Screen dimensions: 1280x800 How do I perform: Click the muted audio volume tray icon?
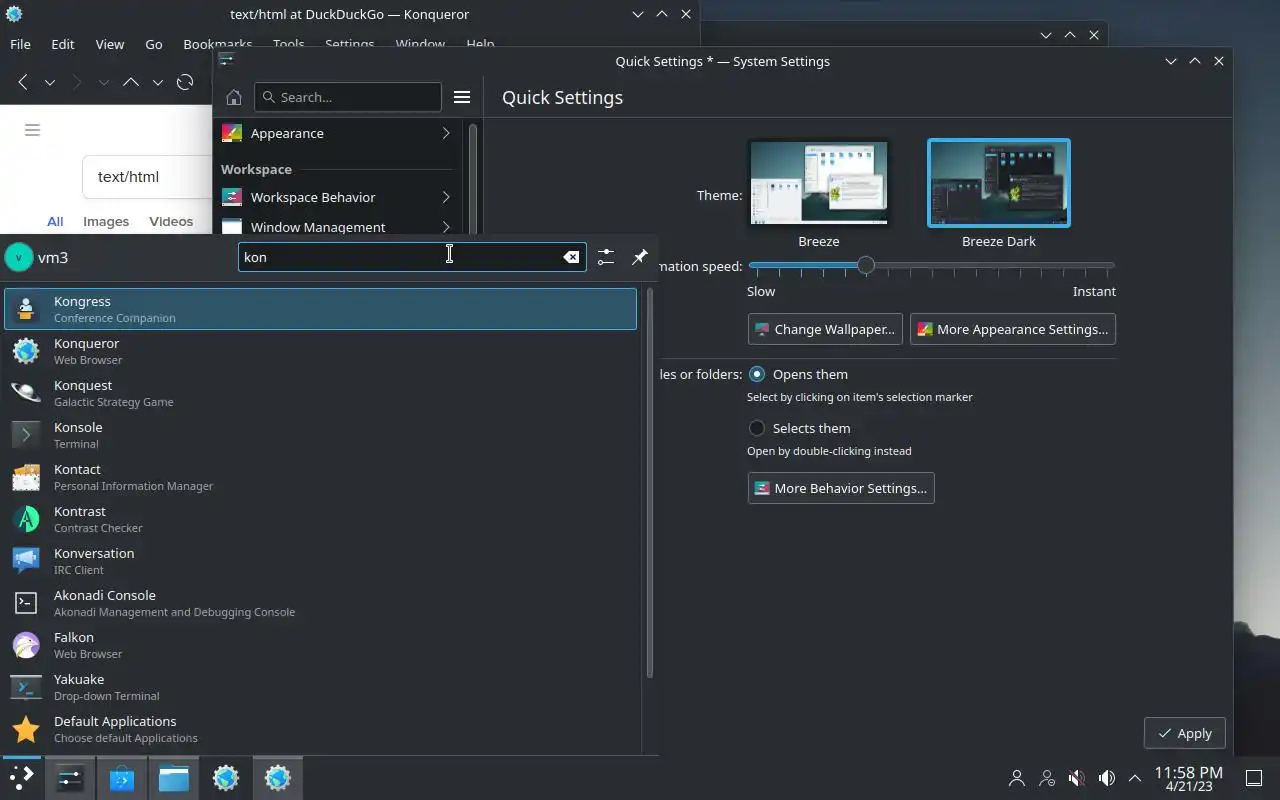pos(1076,778)
